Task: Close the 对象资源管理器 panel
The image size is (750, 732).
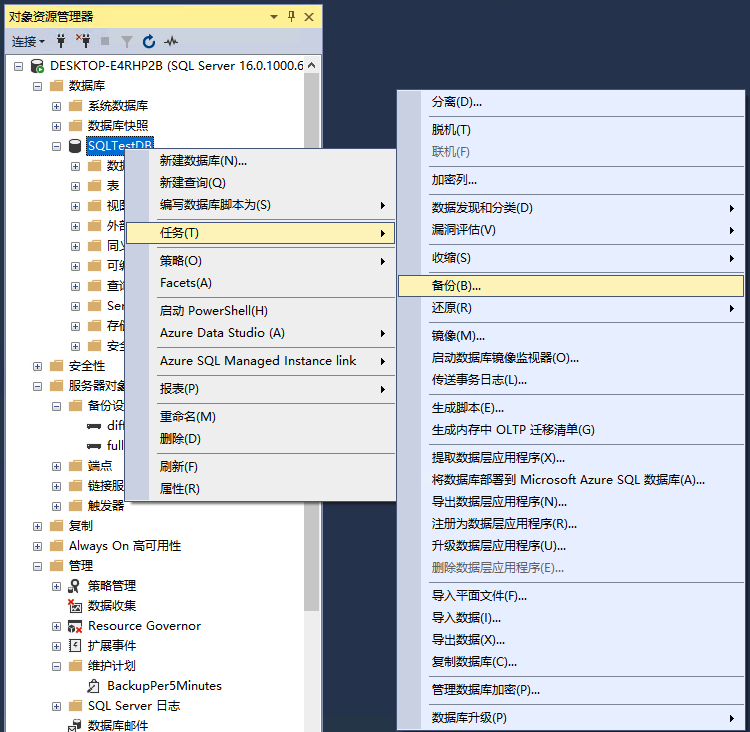Action: tap(309, 17)
